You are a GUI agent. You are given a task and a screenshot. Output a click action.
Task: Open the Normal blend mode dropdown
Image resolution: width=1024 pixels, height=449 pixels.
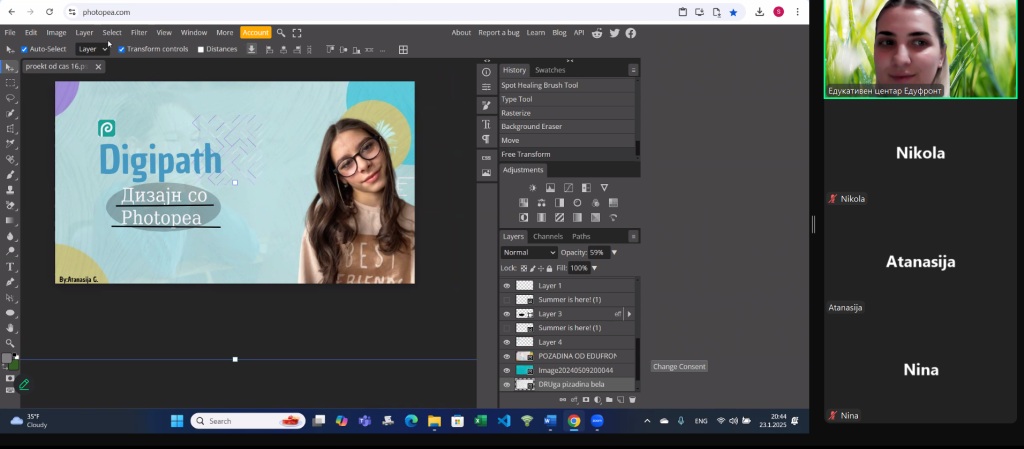[x=529, y=253]
